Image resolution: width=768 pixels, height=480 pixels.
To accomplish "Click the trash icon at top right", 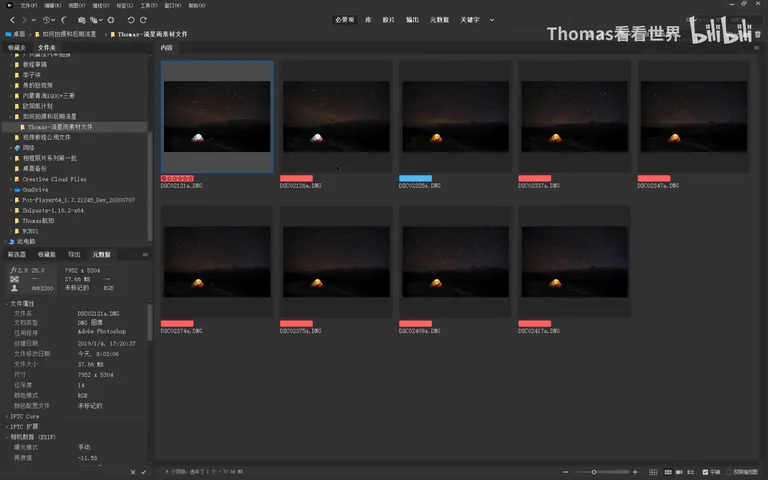I will click(758, 34).
